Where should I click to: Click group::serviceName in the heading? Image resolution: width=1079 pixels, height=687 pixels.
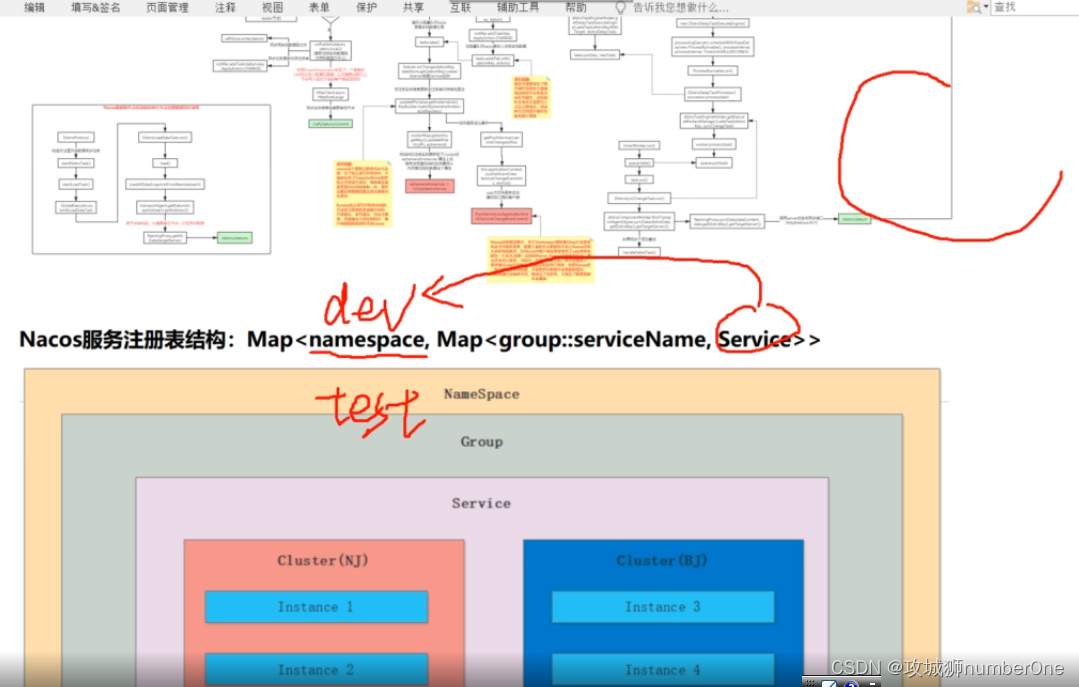[602, 339]
